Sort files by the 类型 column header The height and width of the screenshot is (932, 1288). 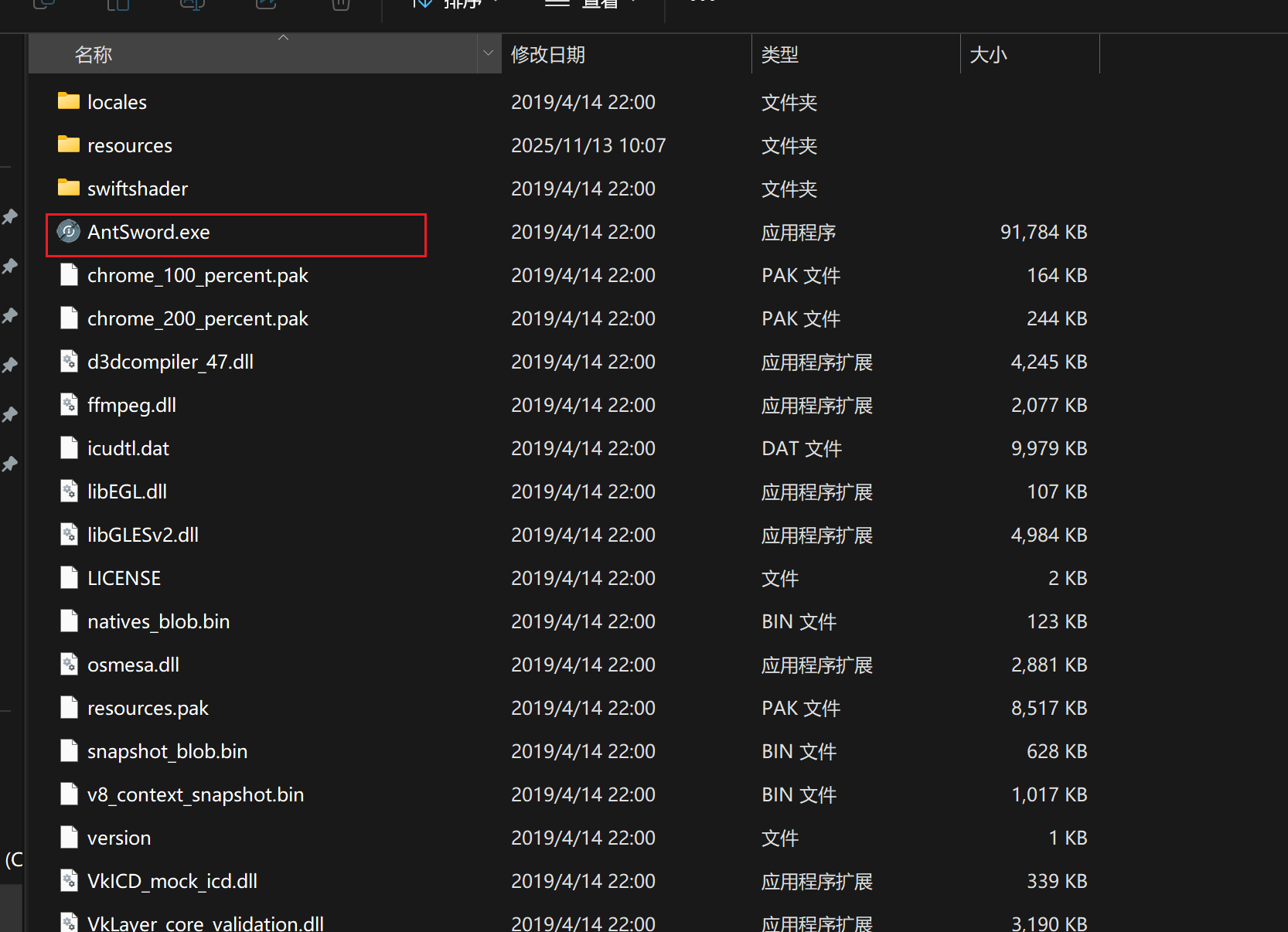click(x=856, y=54)
